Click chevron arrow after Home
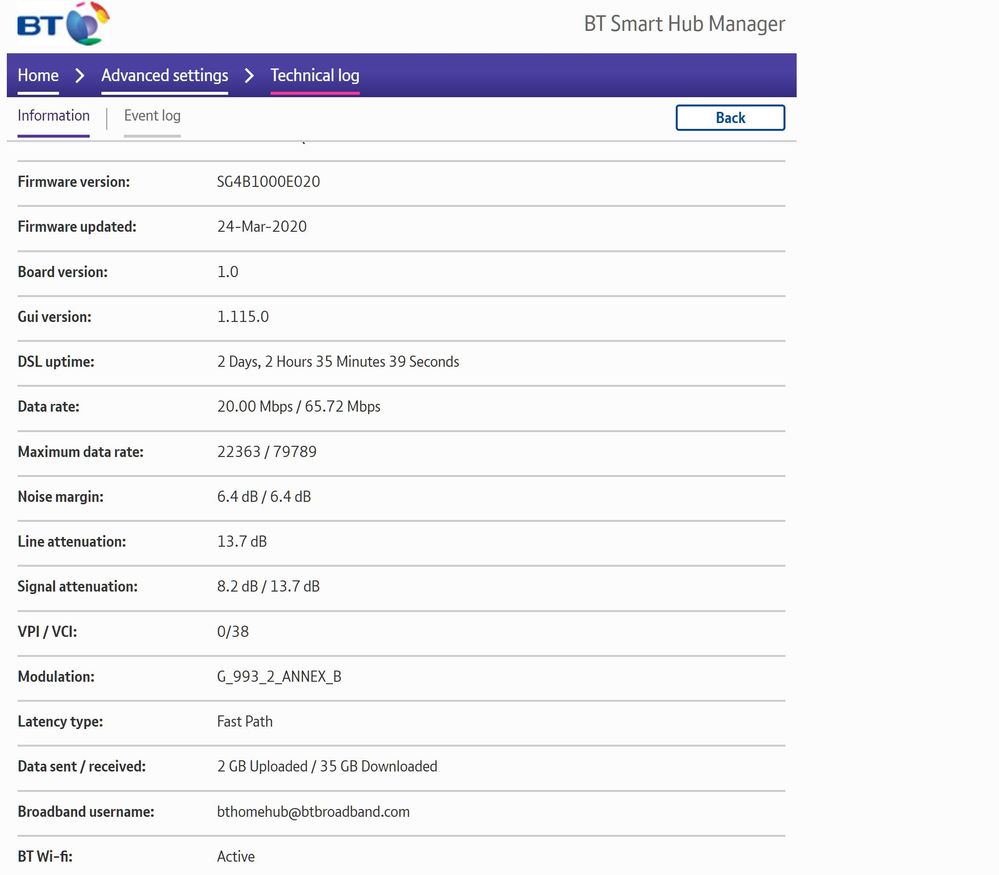Screen dimensions: 999x875 click(80, 76)
